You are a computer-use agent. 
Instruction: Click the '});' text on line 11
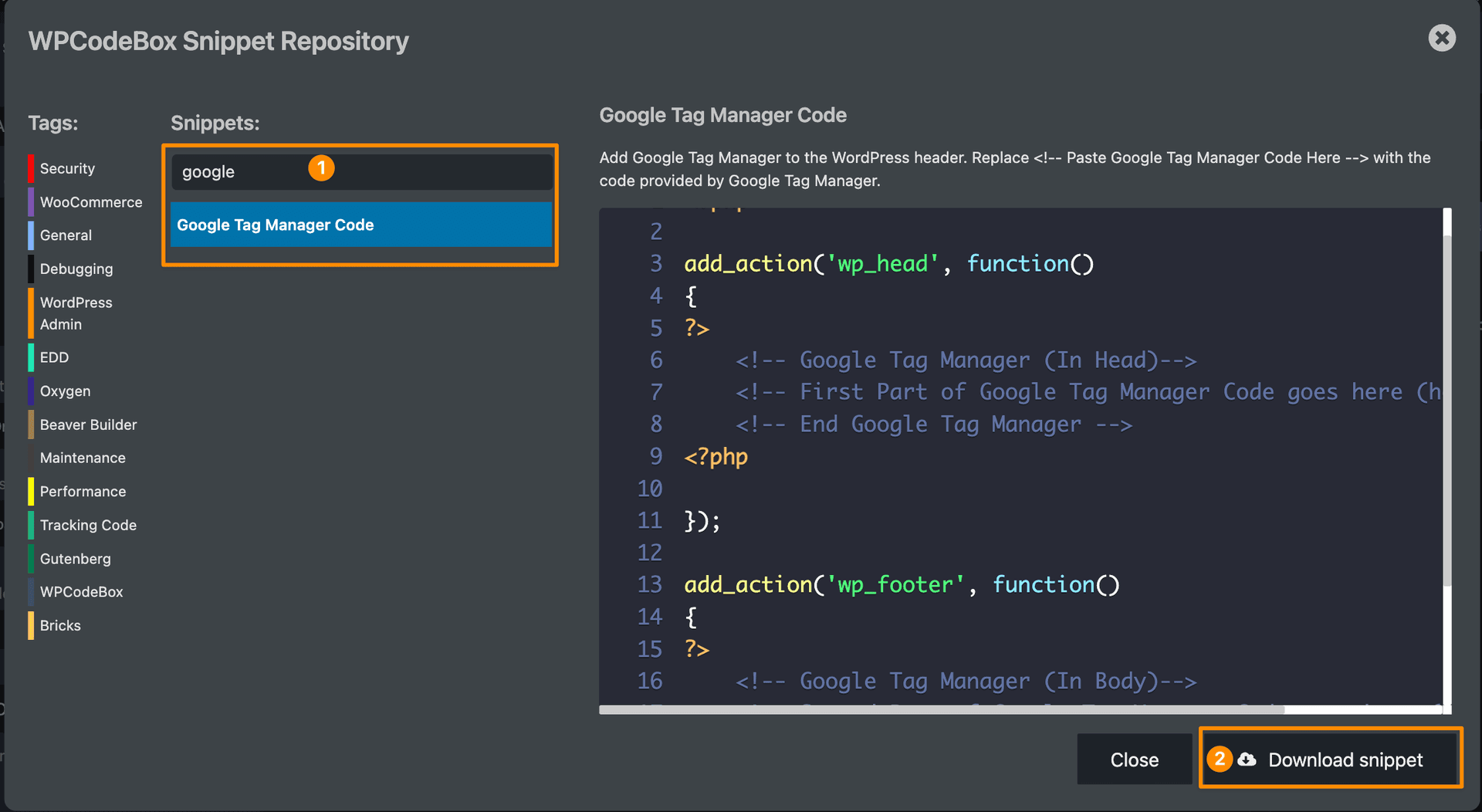[x=702, y=521]
